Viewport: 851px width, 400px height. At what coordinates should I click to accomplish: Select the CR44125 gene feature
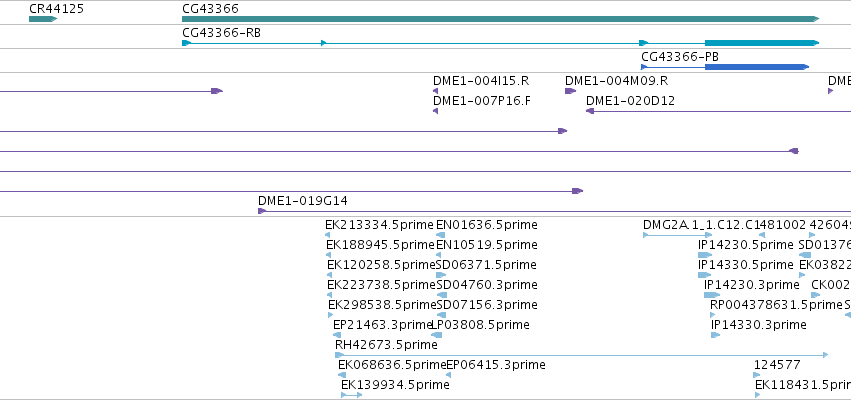(43, 19)
